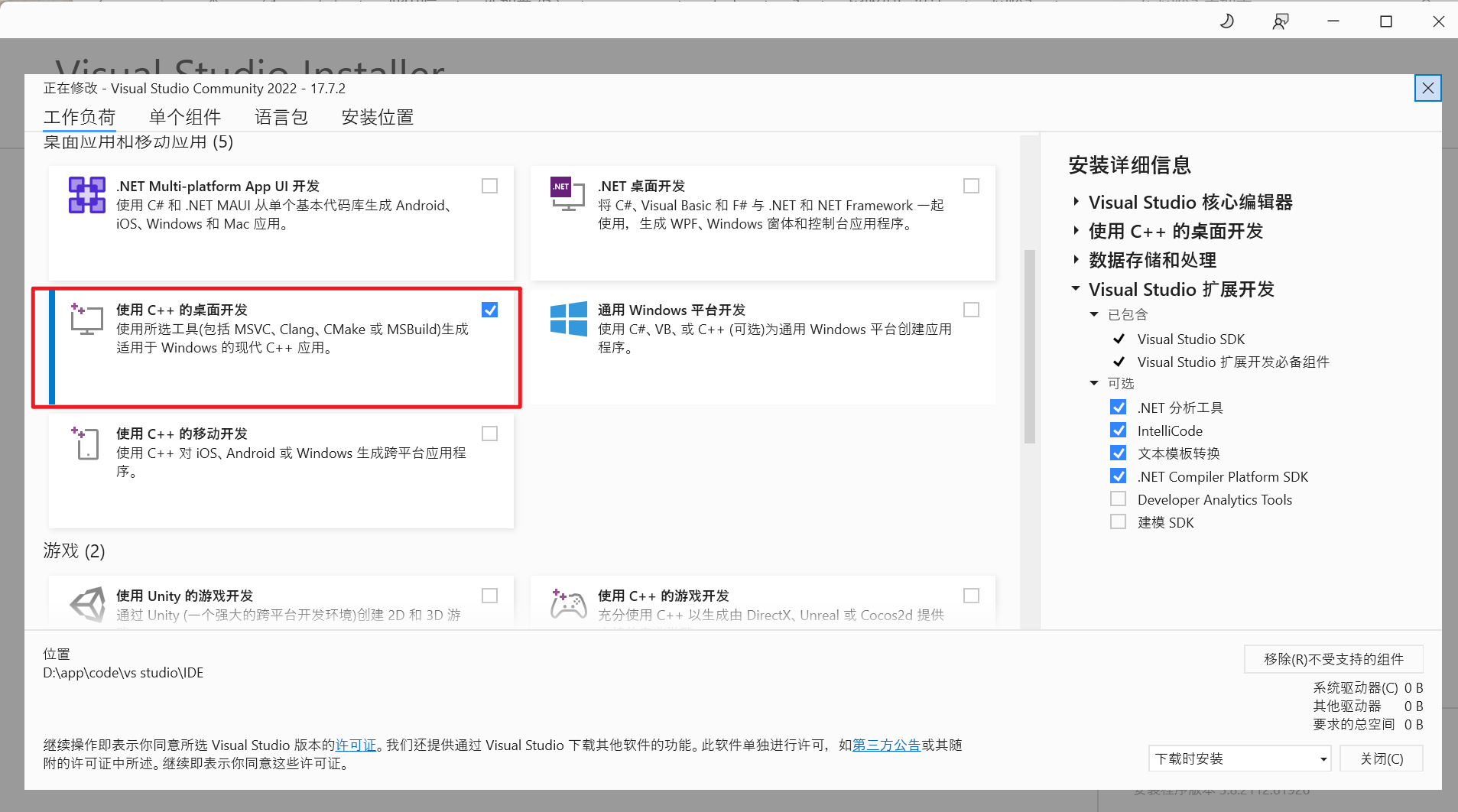Switch to the 单个组件 tab
The width and height of the screenshot is (1458, 812).
point(185,117)
